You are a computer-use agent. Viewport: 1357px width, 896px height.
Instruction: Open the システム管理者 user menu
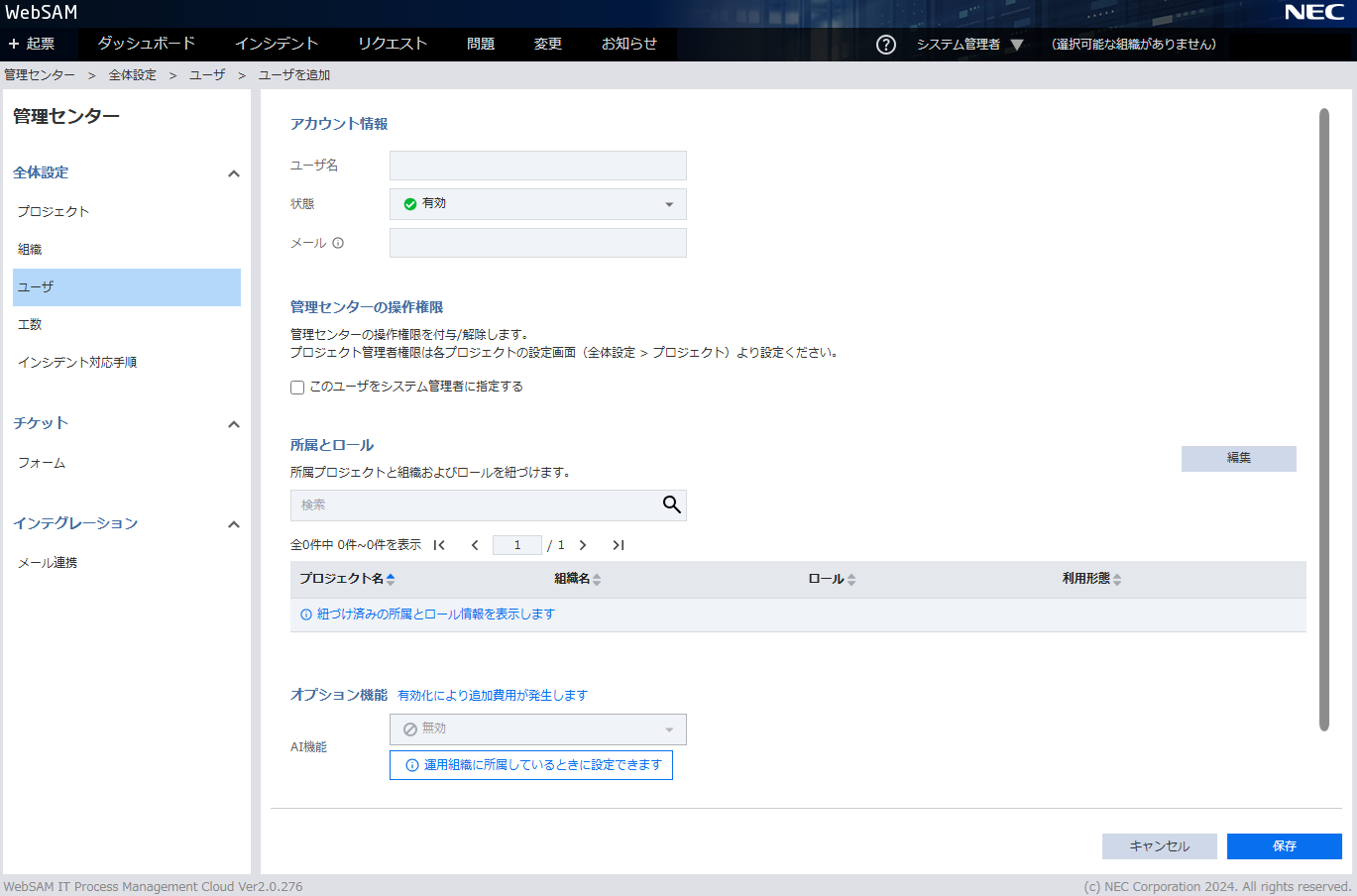coord(969,45)
